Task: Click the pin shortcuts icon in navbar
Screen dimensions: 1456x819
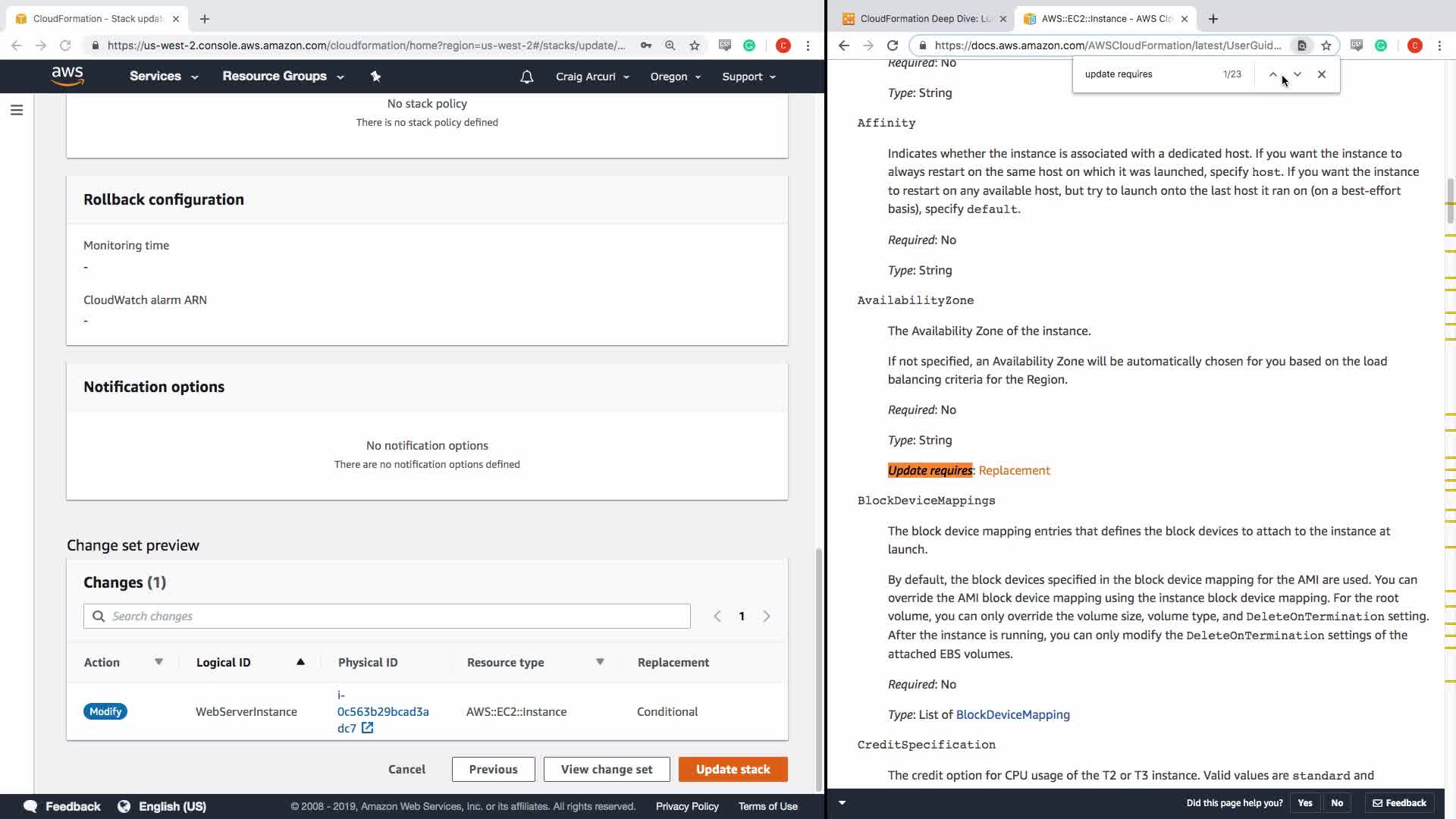Action: [x=375, y=76]
